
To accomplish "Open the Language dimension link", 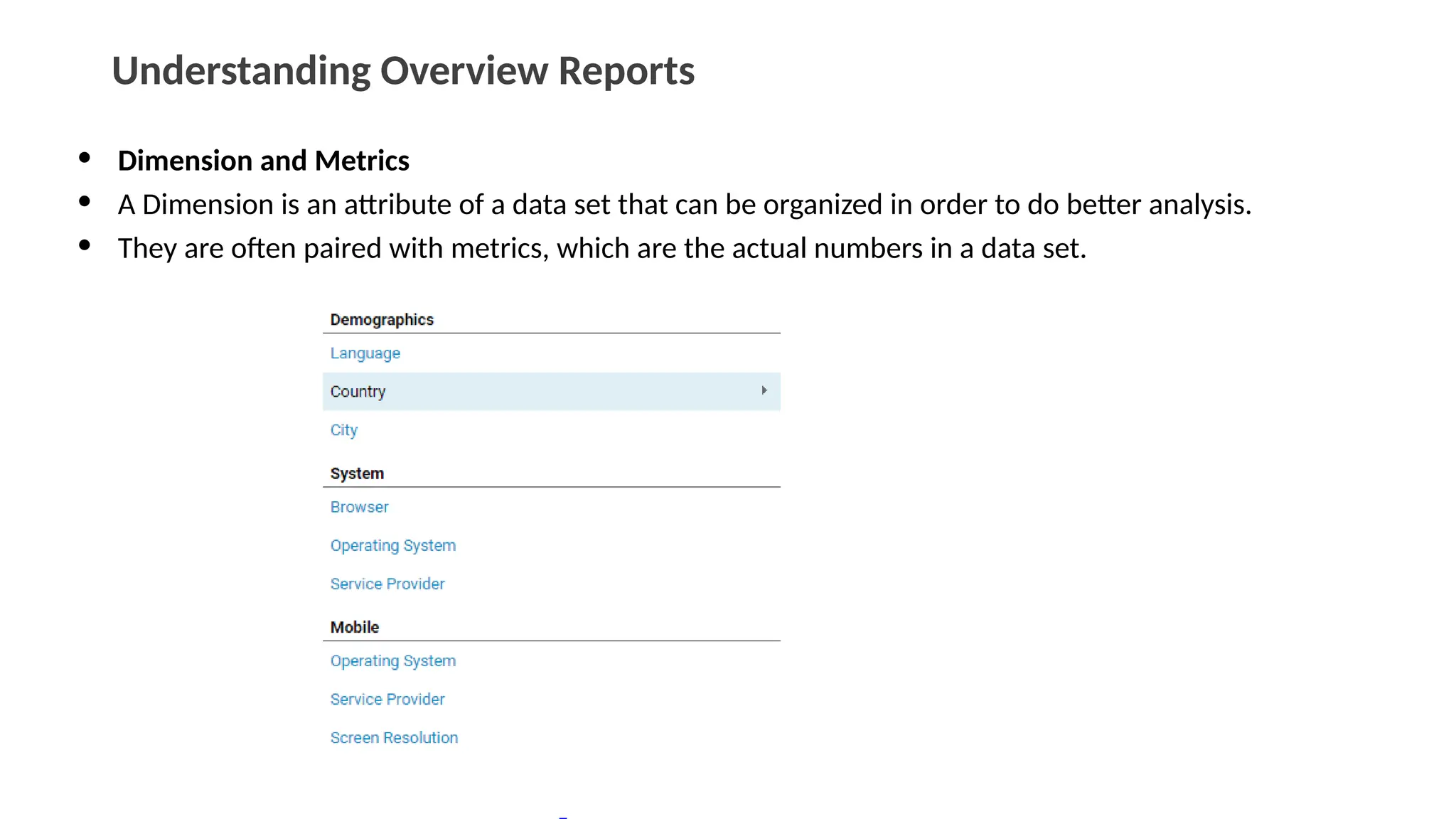I will tap(365, 353).
